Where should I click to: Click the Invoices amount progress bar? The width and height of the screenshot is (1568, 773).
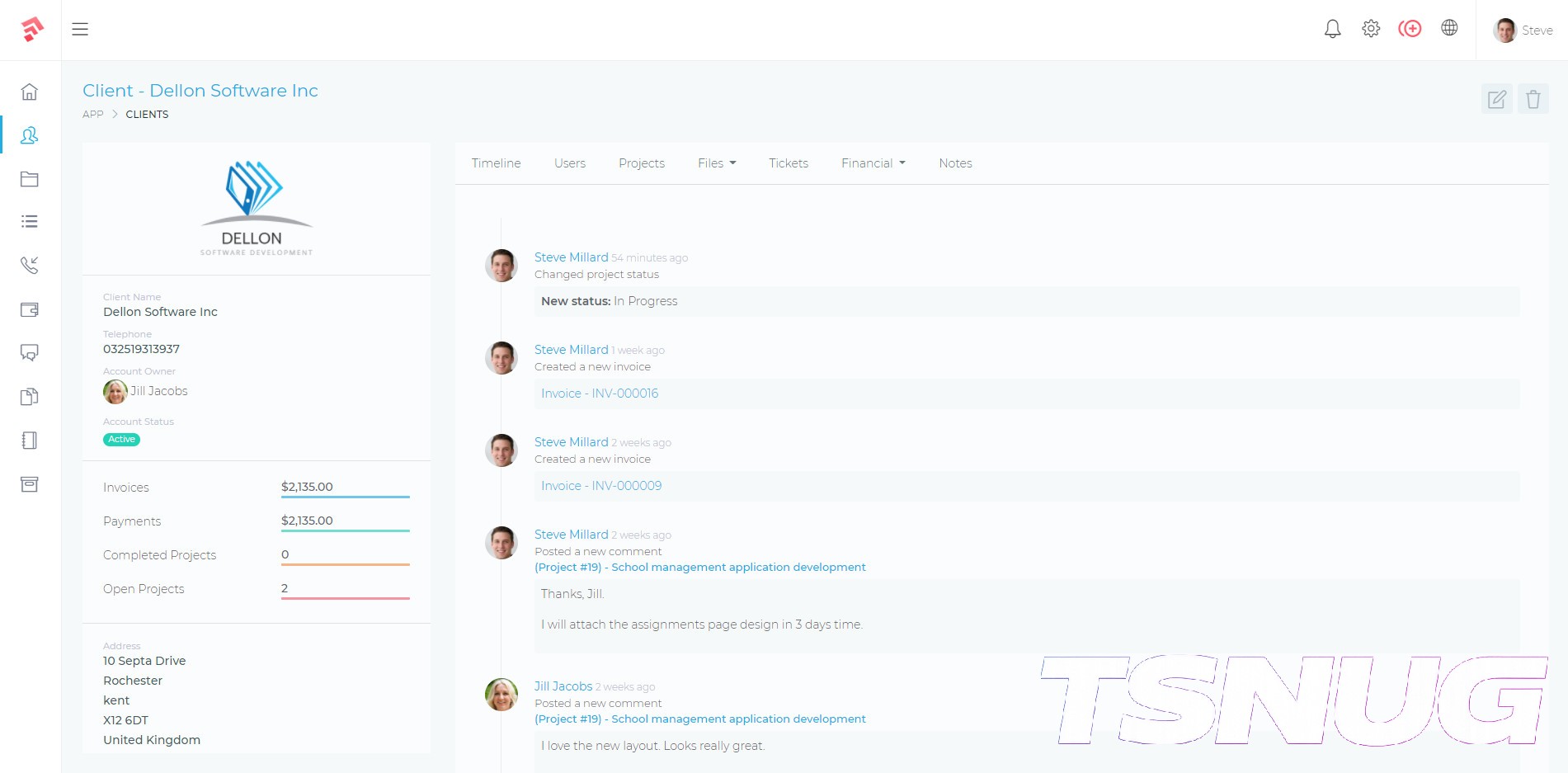coord(345,497)
